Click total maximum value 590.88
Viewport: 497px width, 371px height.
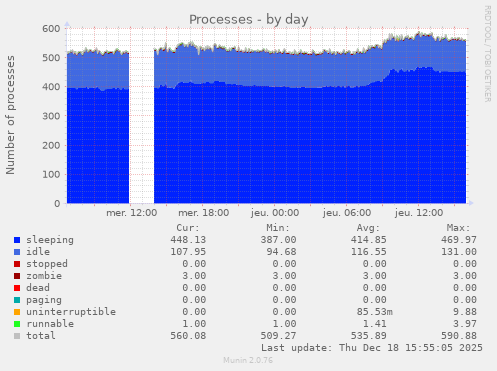click(x=459, y=336)
